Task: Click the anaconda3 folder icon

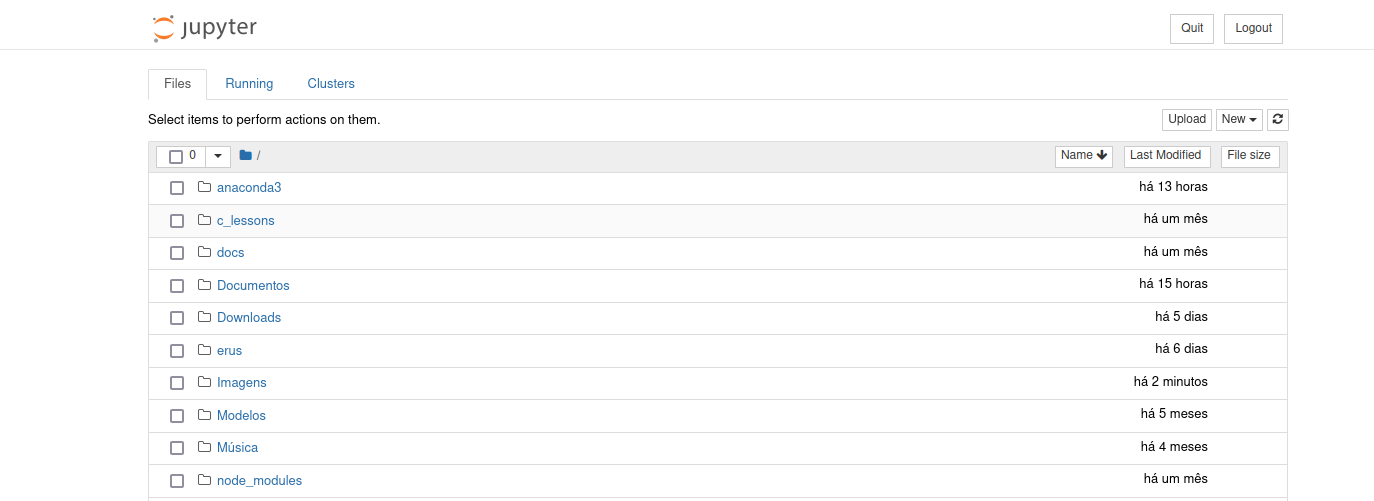Action: click(205, 187)
